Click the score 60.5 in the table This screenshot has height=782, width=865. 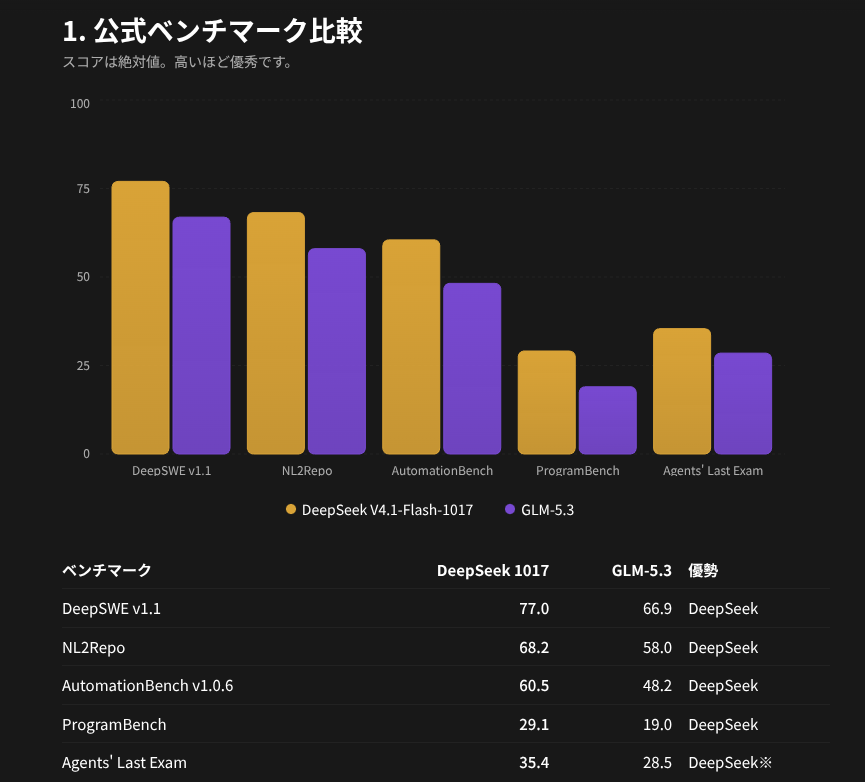pos(534,685)
